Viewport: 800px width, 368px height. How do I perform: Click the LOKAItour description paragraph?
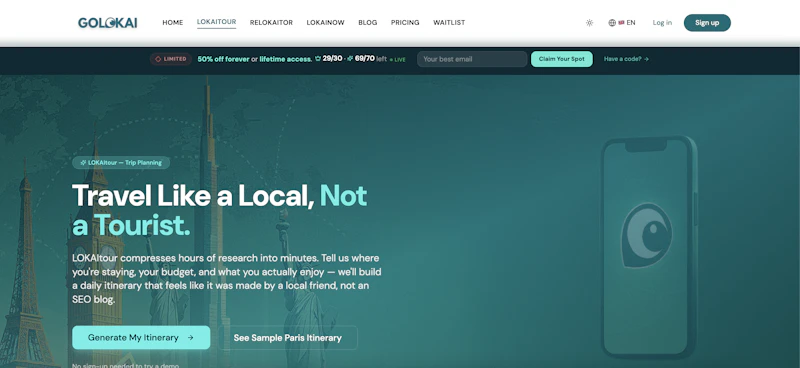tap(227, 279)
